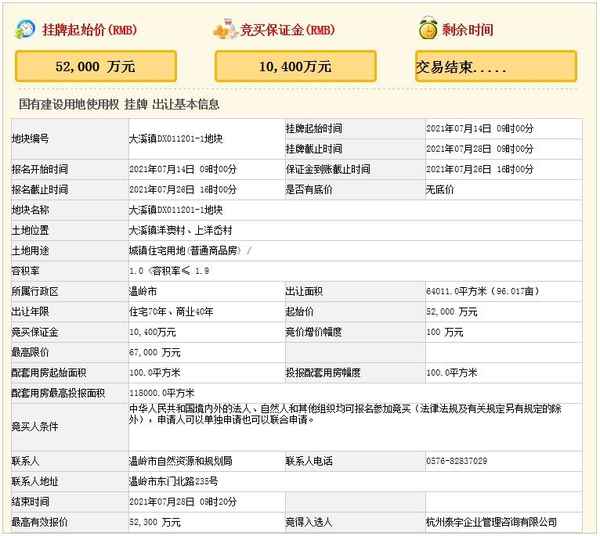Select the 温岭市 district value
The image size is (600, 536).
tap(143, 291)
